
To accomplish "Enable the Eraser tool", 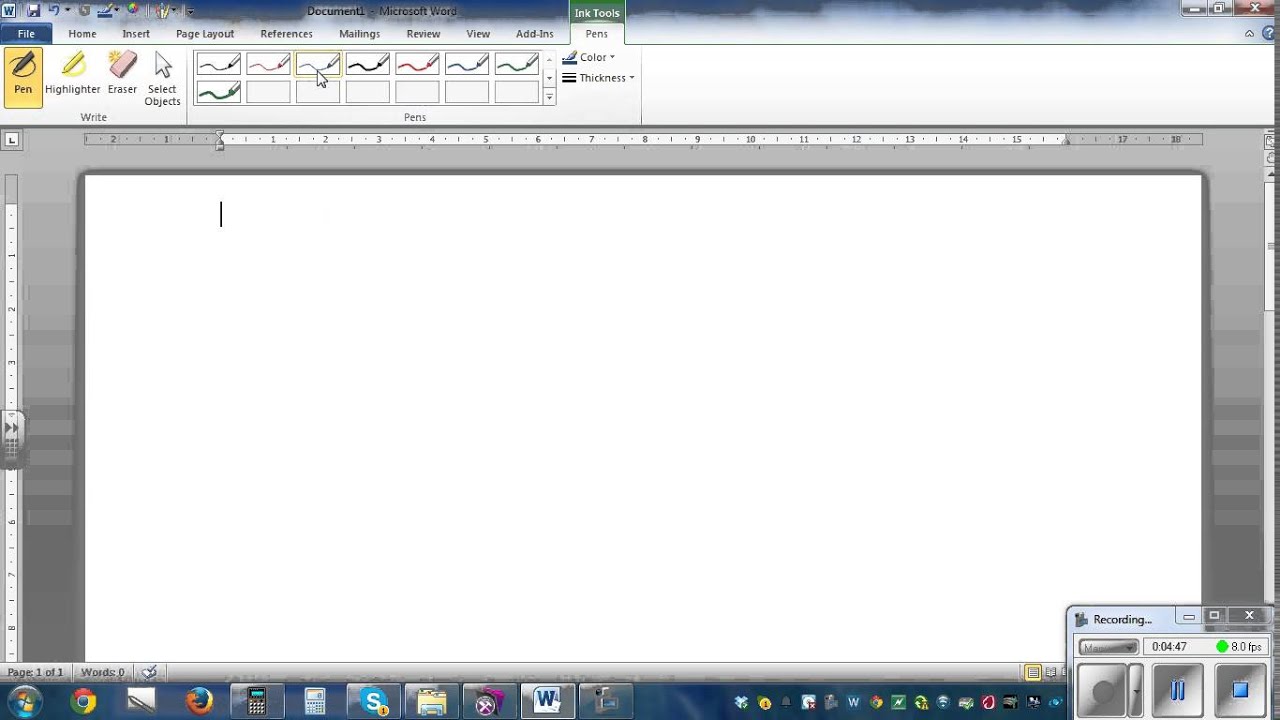I will click(x=122, y=76).
